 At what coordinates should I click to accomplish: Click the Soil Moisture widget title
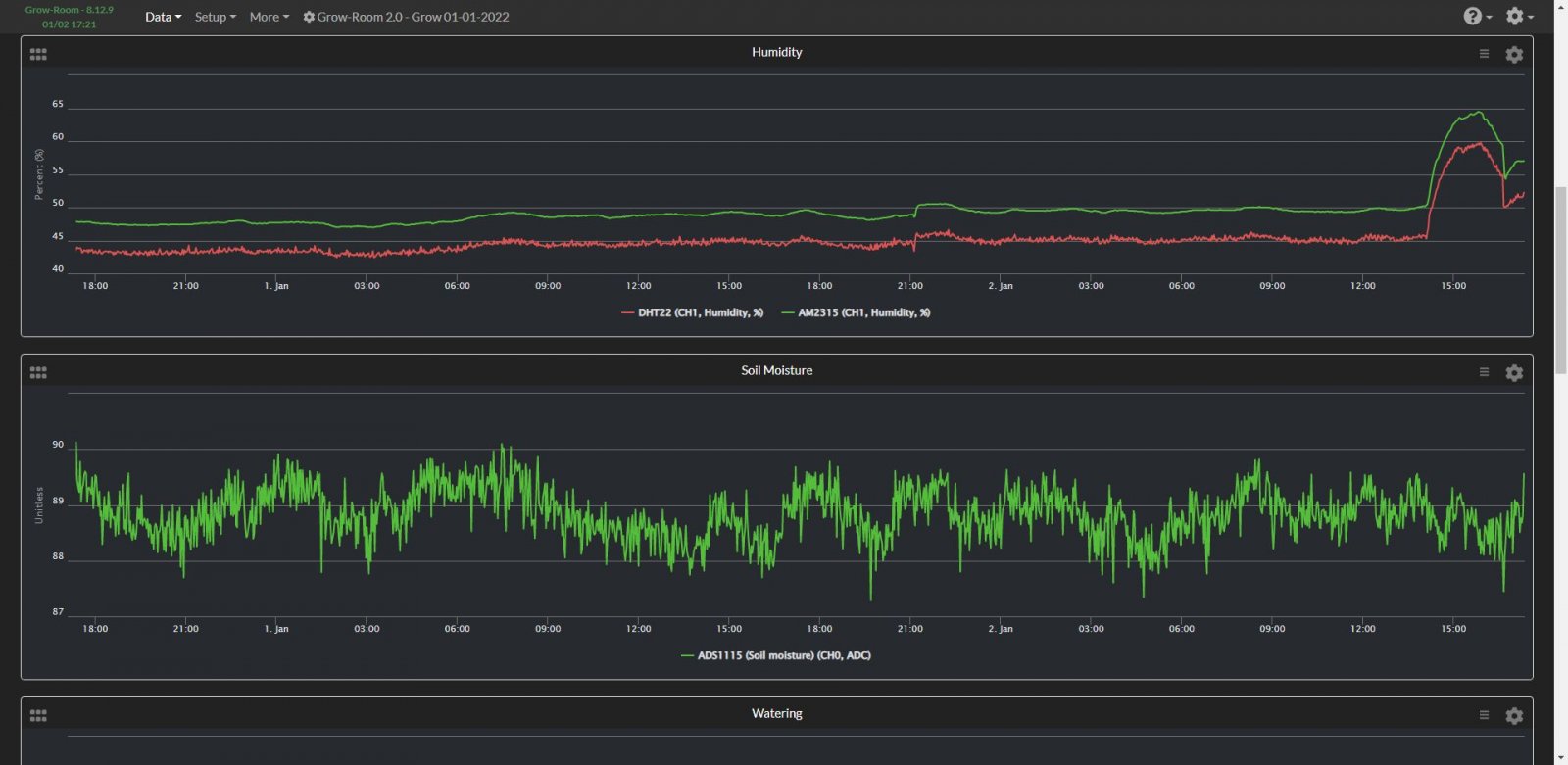(x=776, y=370)
